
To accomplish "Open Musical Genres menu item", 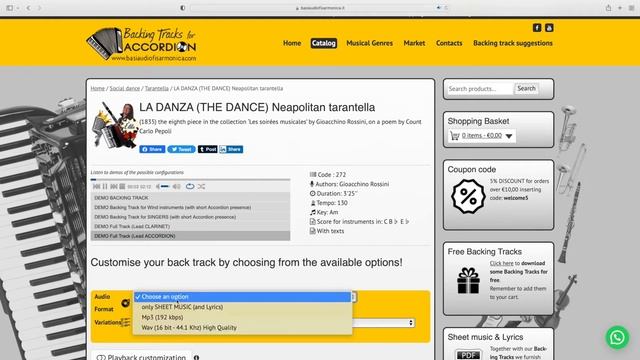I will [x=369, y=43].
